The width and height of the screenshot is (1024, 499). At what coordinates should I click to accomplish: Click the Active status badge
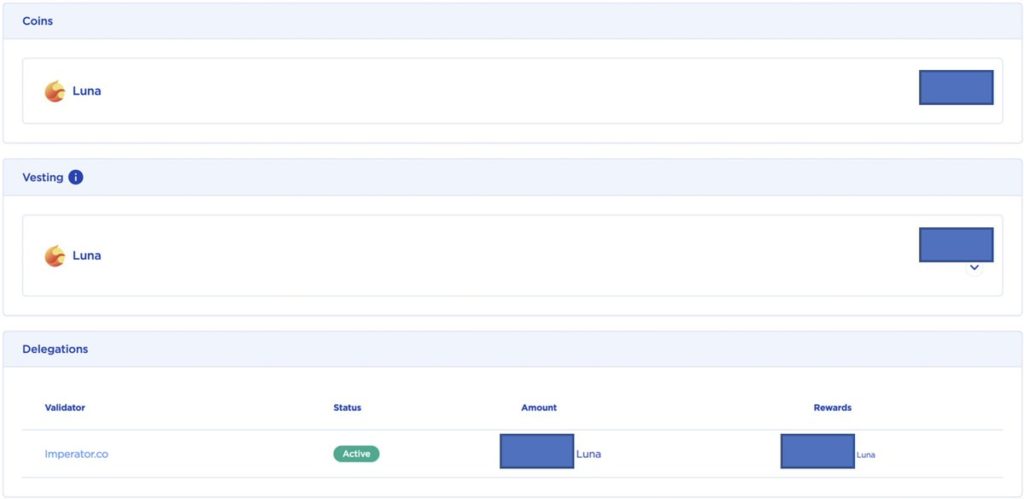pyautogui.click(x=356, y=453)
